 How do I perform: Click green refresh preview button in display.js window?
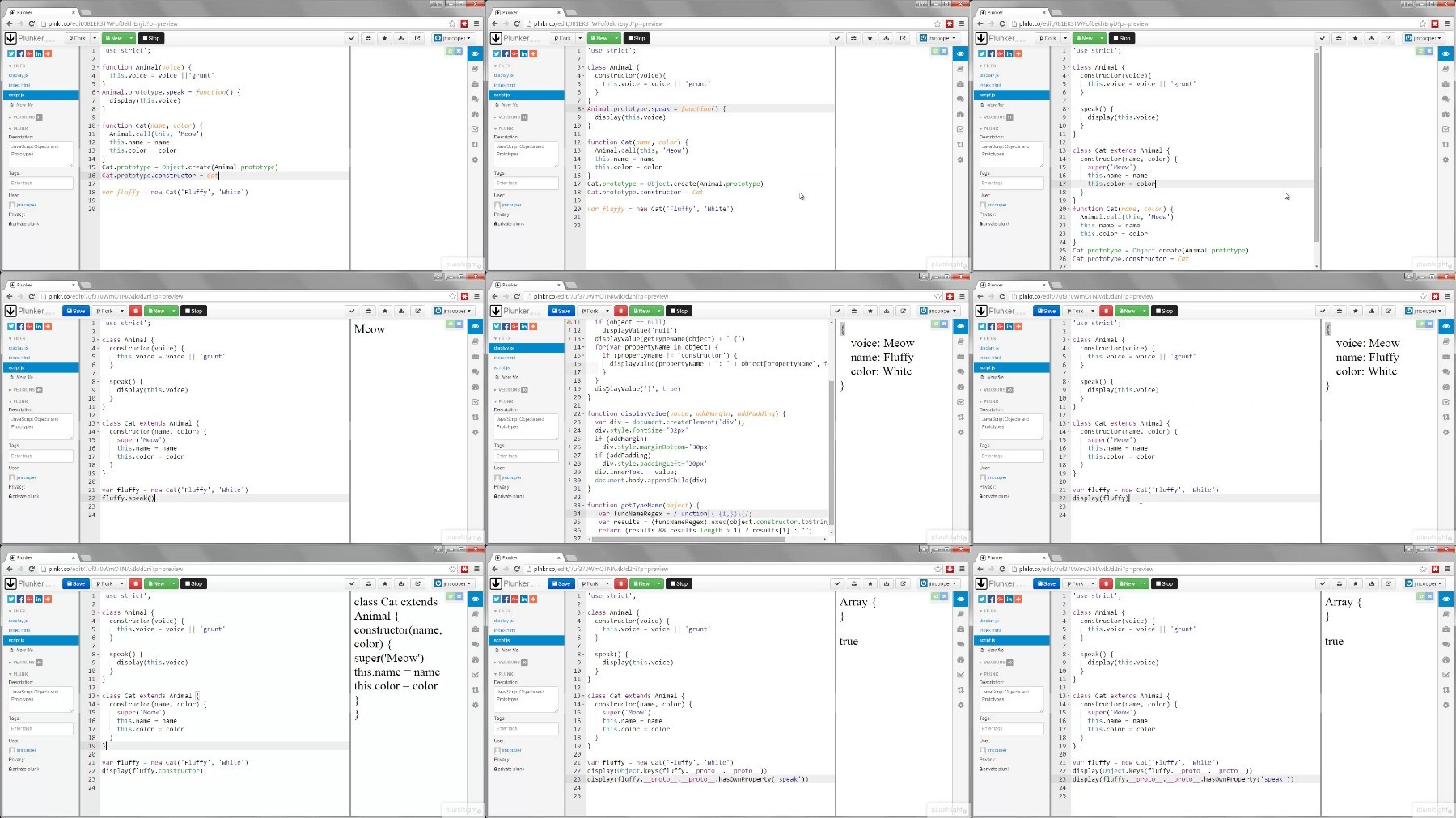coord(935,324)
